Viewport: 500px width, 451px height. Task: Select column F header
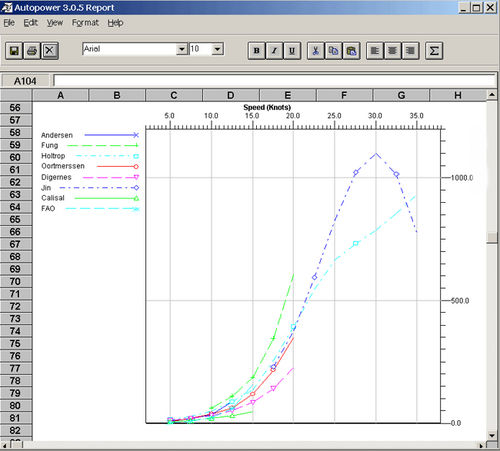coord(344,95)
